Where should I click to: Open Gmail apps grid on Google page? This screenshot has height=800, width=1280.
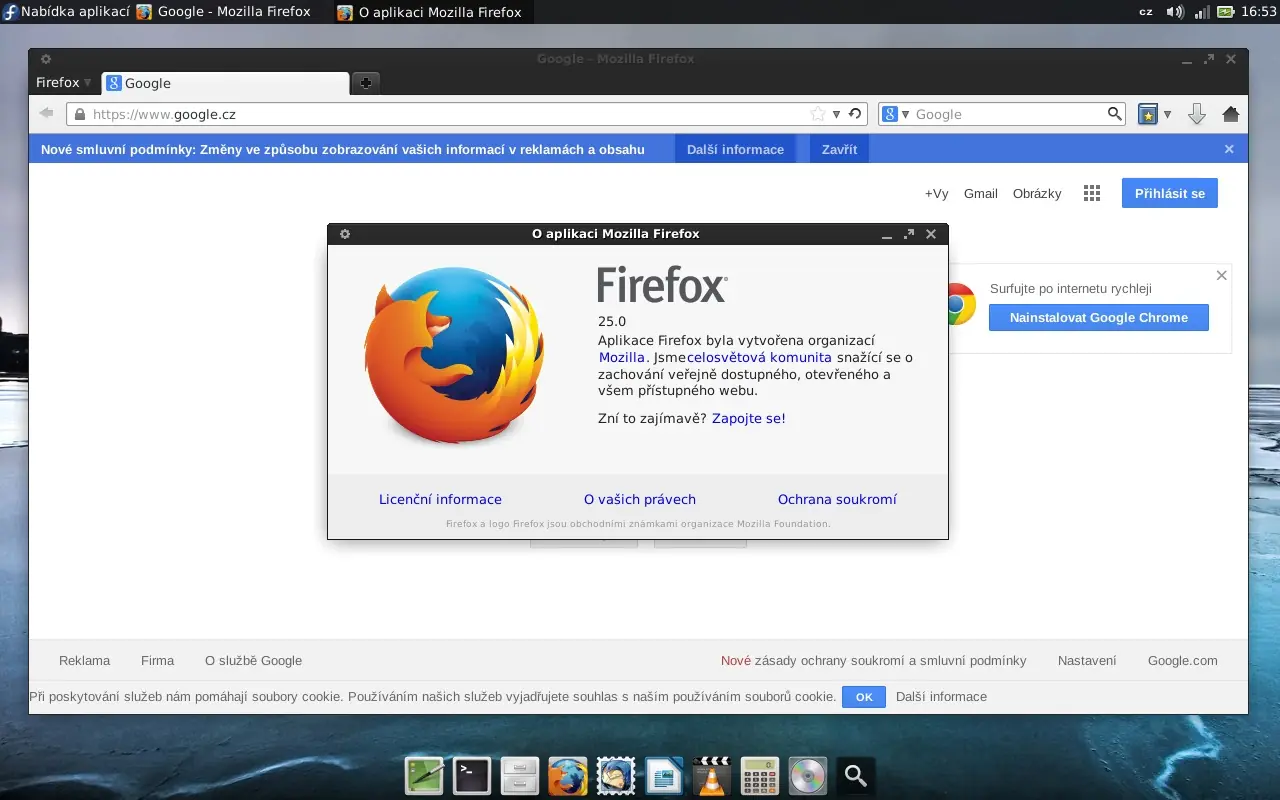[x=1091, y=193]
